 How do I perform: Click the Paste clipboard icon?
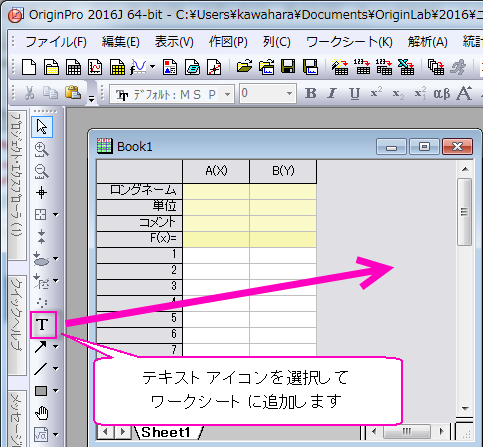coord(73,93)
